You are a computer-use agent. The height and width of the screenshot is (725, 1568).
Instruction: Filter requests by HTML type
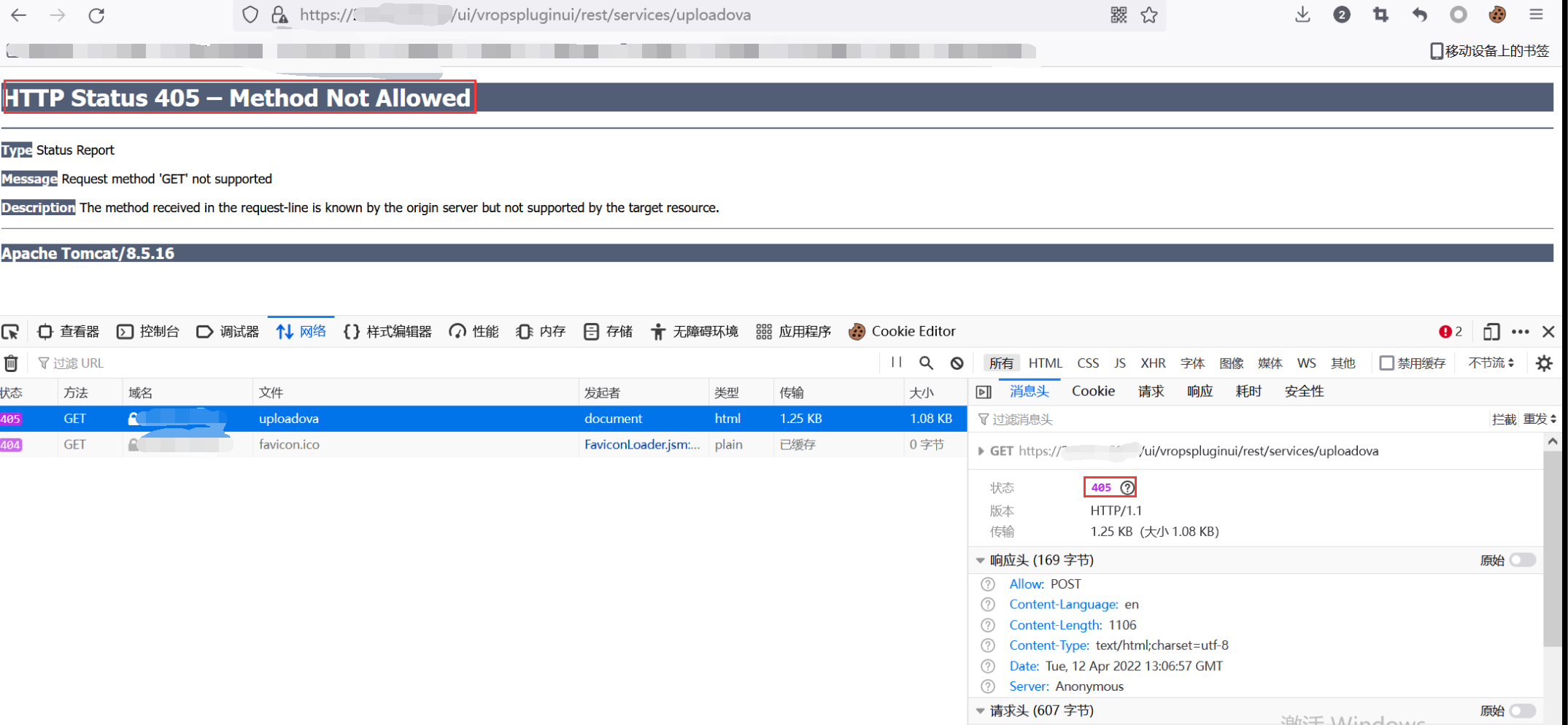1046,362
